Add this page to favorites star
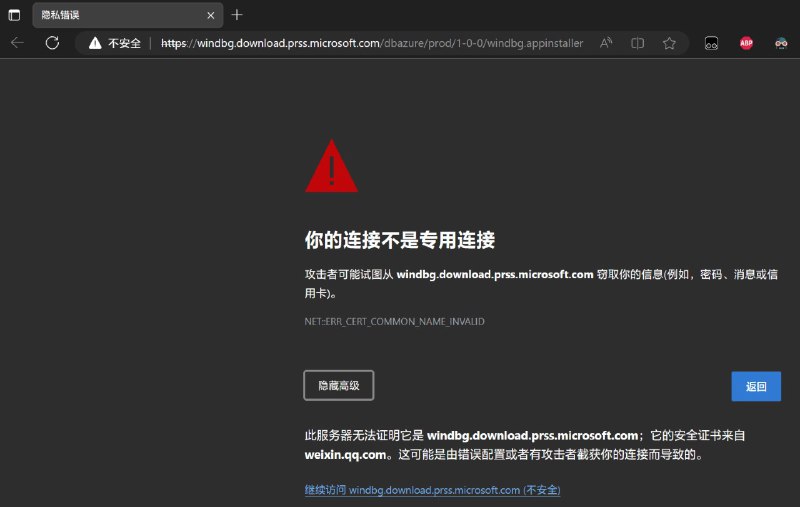This screenshot has height=507, width=800. (669, 43)
